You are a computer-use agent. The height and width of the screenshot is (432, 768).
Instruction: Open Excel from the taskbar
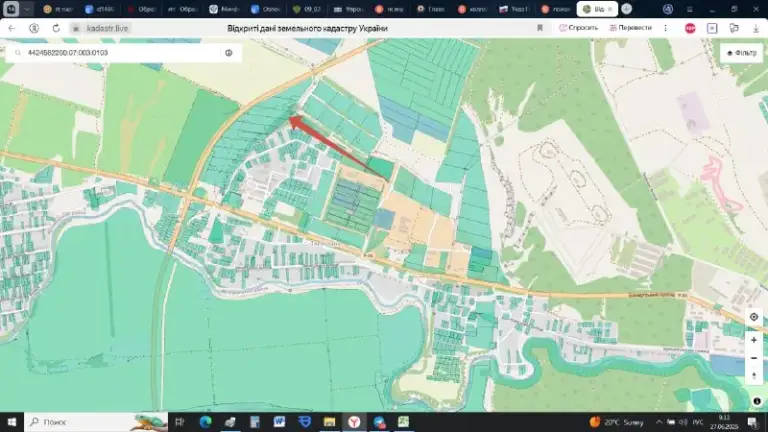(x=404, y=422)
